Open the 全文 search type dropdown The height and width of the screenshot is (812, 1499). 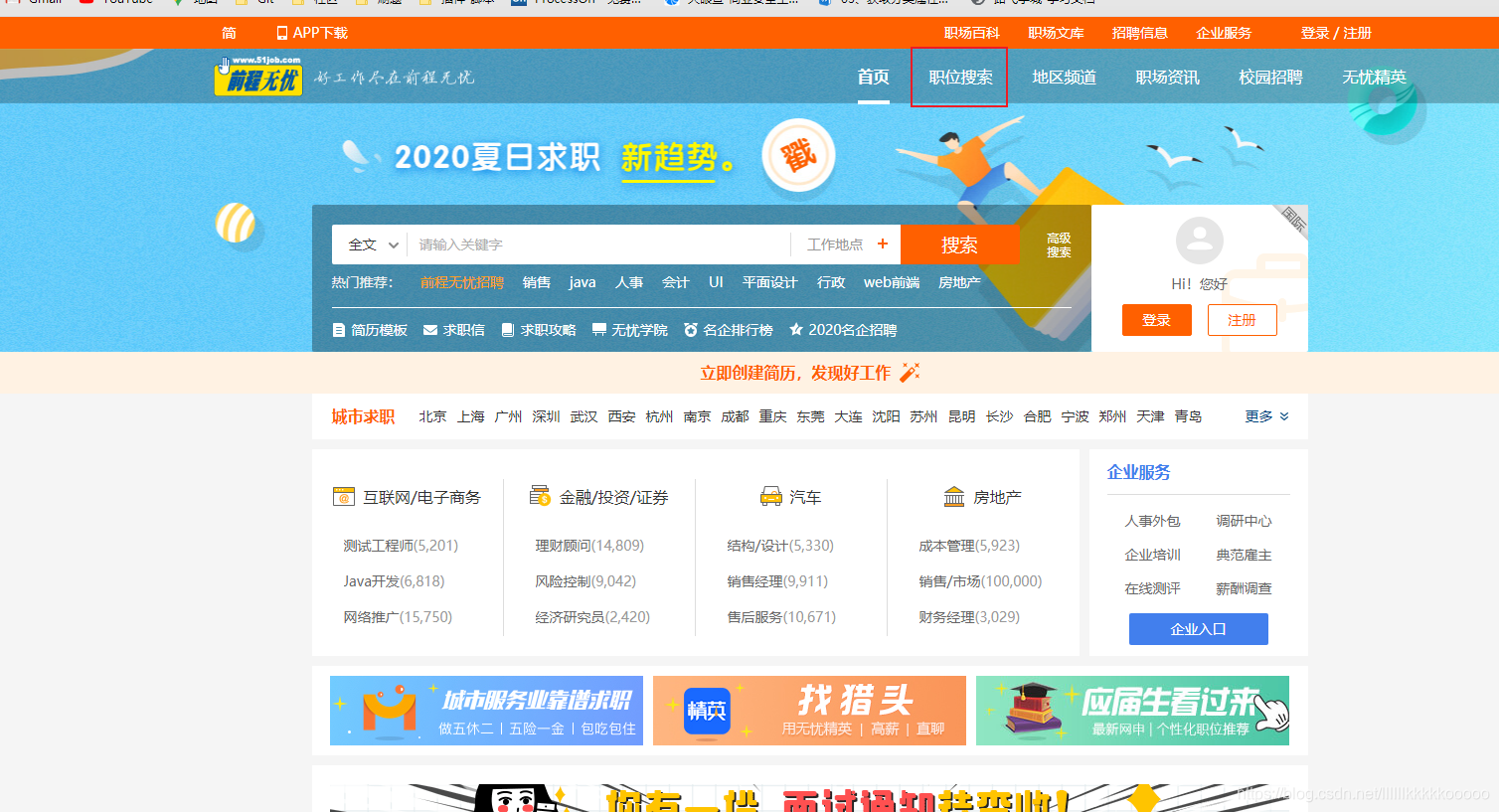point(370,244)
